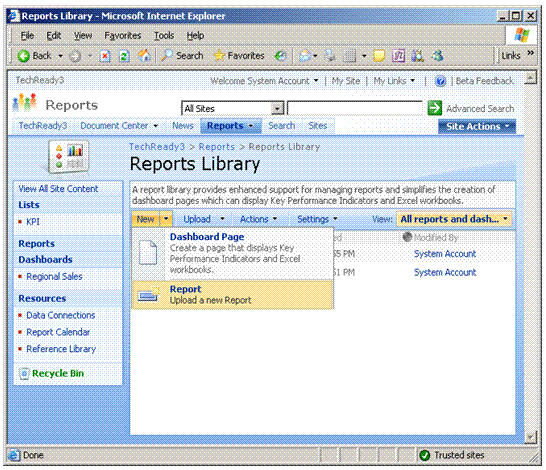Click the purple Research icon in toolbar

(398, 56)
